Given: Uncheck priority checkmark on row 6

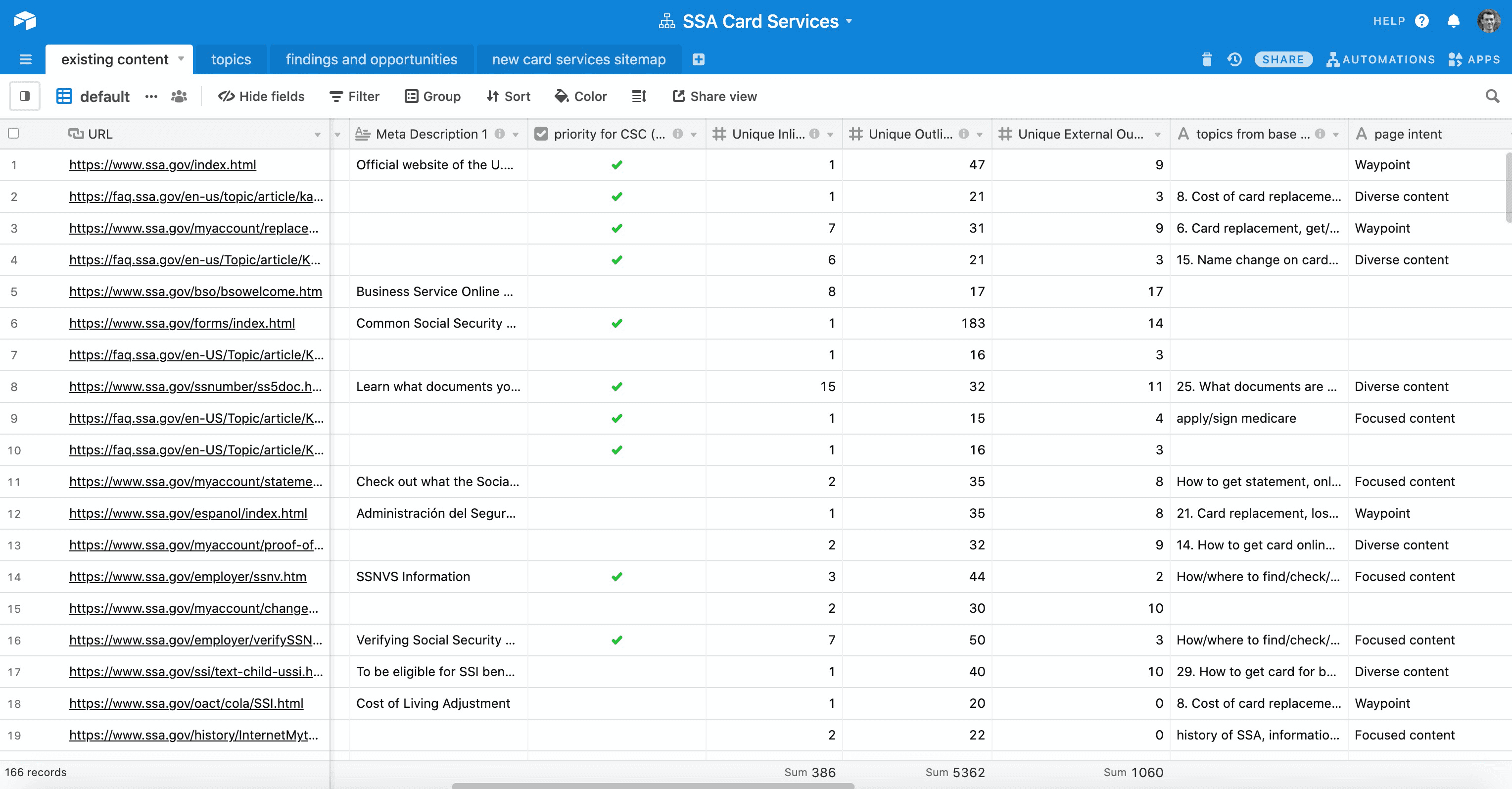Looking at the screenshot, I should (x=617, y=323).
